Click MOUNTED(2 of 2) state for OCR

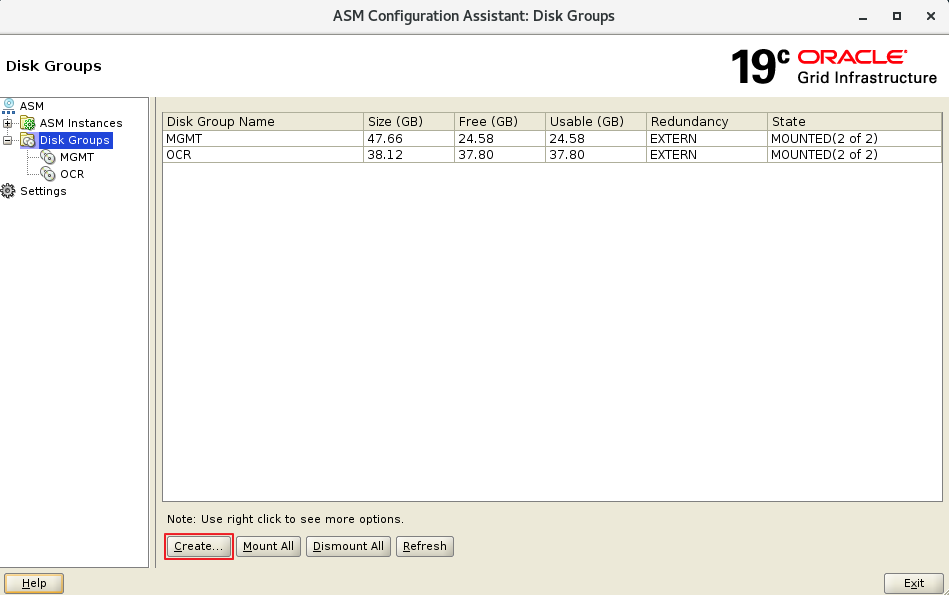824,154
